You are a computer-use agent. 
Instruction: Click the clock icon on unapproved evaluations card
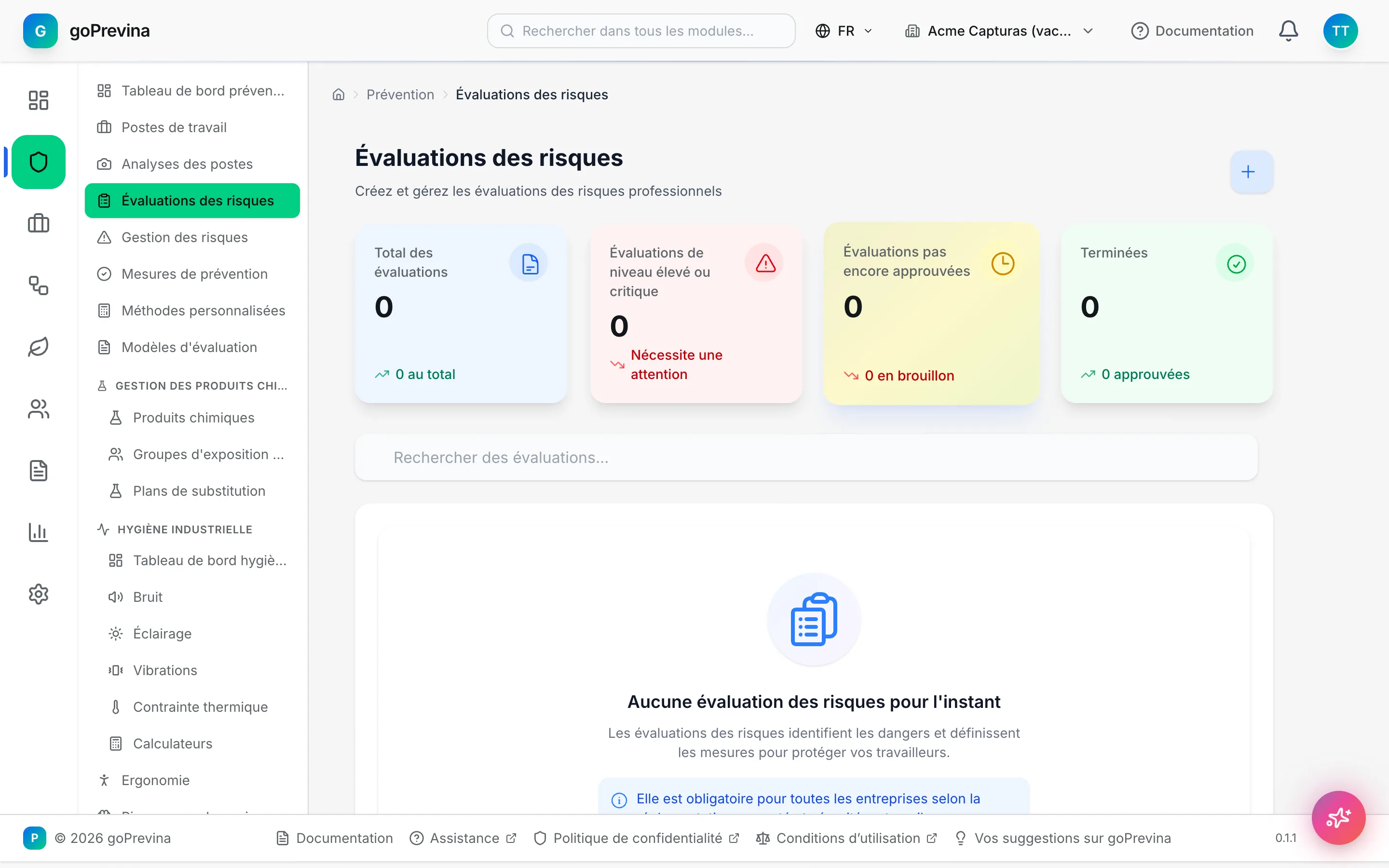[x=1003, y=263]
